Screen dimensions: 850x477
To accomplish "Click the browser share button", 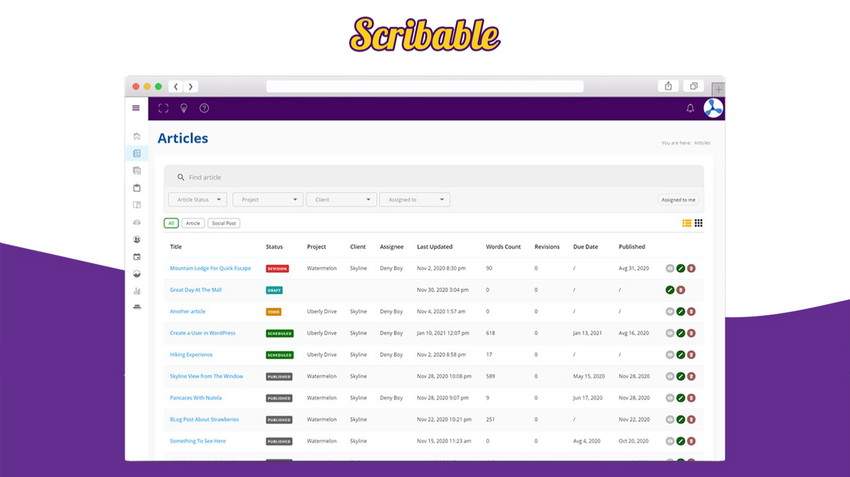I will point(668,86).
